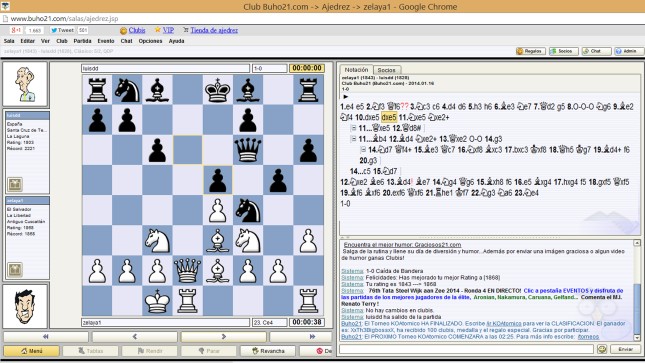Click into the chat message input field
Image resolution: width=645 pixels, height=363 pixels.
(x=466, y=349)
